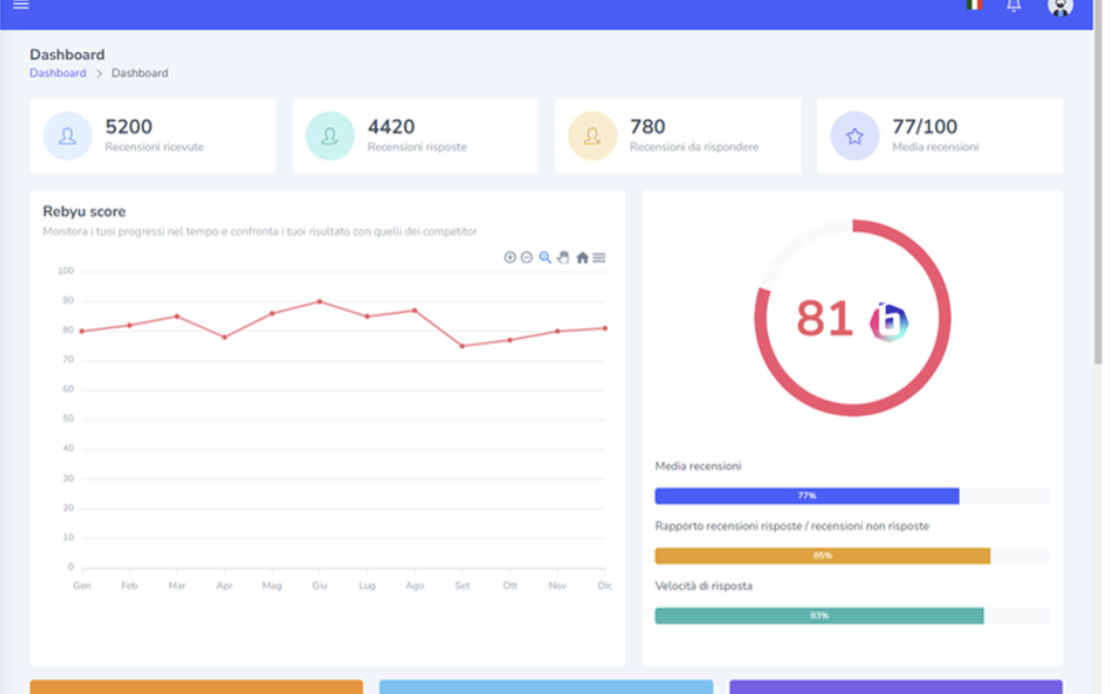Viewport: 1110px width, 694px height.
Task: Open the 77/100 Media recensioni card
Action: point(940,136)
